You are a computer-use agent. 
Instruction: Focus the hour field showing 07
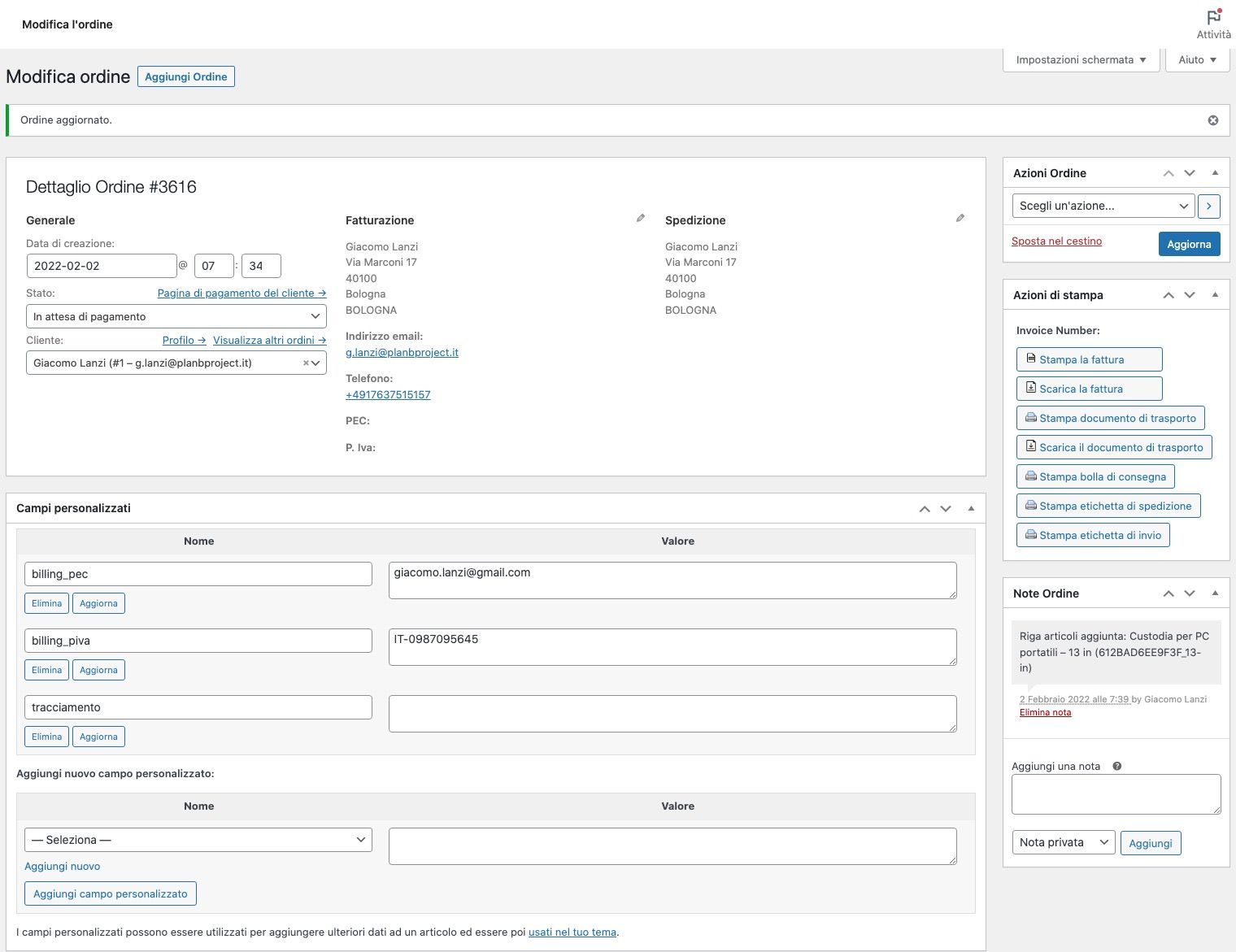(214, 266)
